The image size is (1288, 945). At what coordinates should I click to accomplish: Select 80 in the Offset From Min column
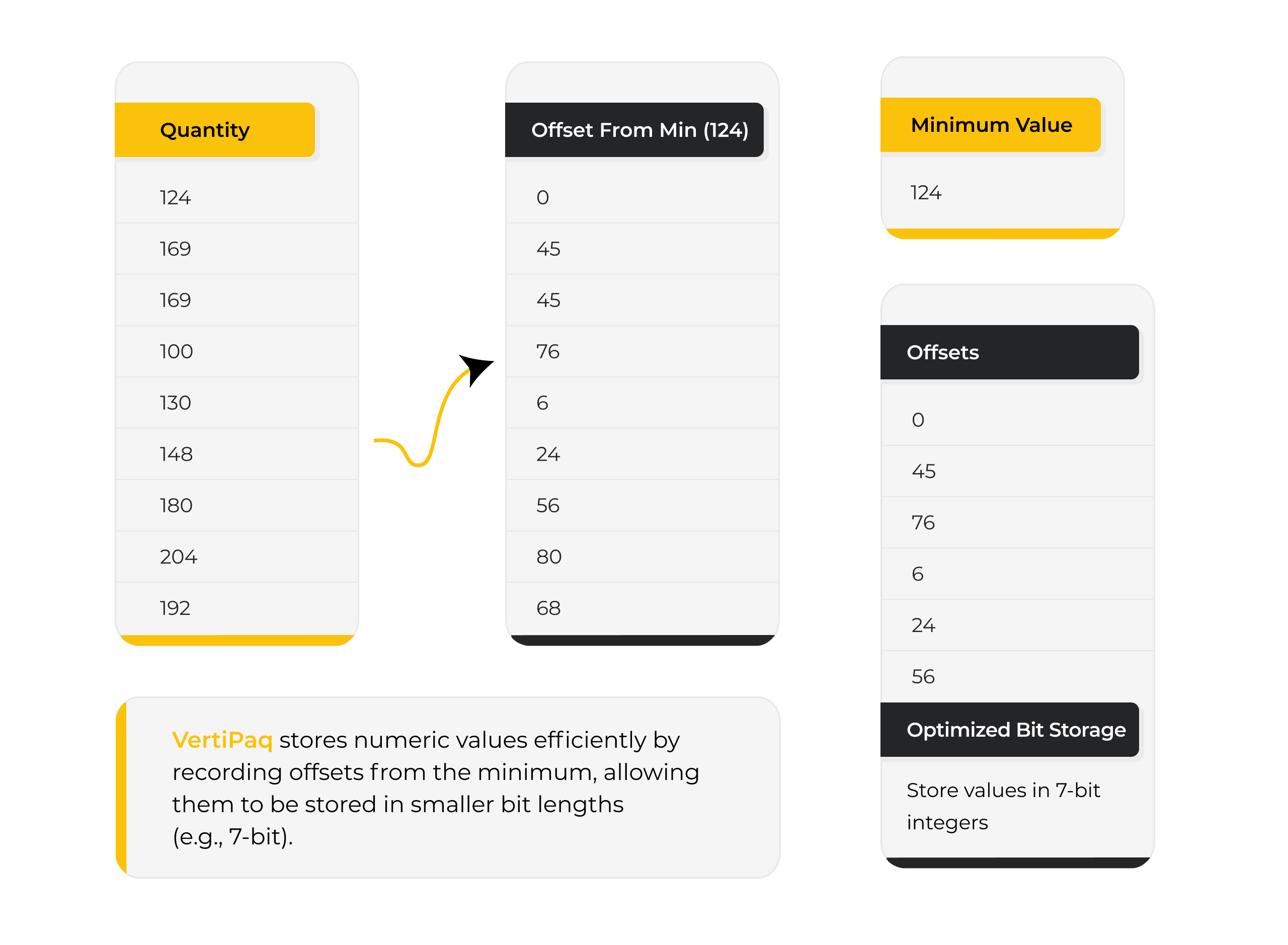point(548,557)
